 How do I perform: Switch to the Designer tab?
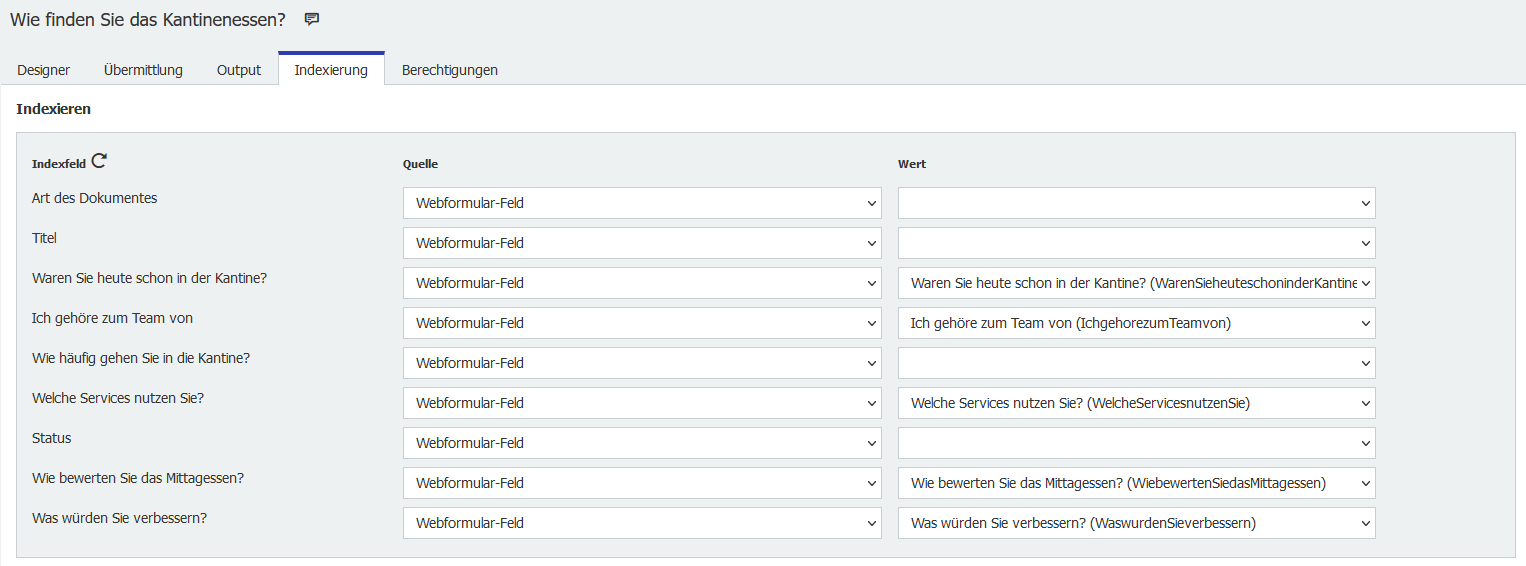tap(44, 70)
